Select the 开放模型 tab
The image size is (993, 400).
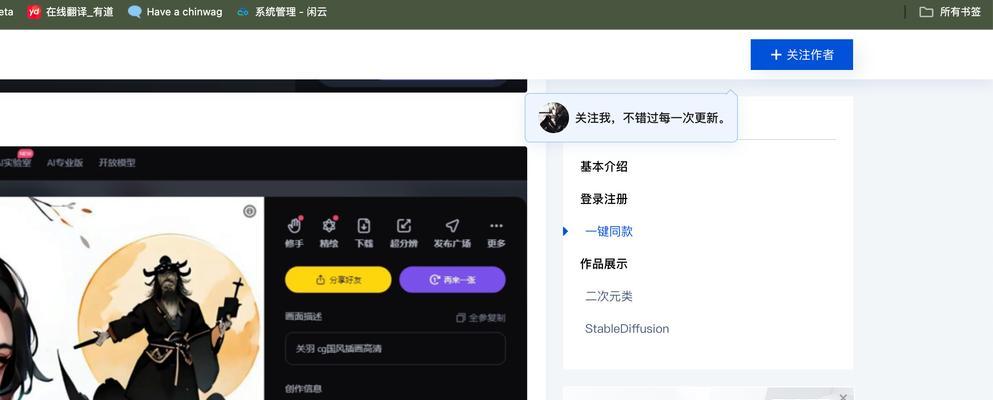click(117, 163)
